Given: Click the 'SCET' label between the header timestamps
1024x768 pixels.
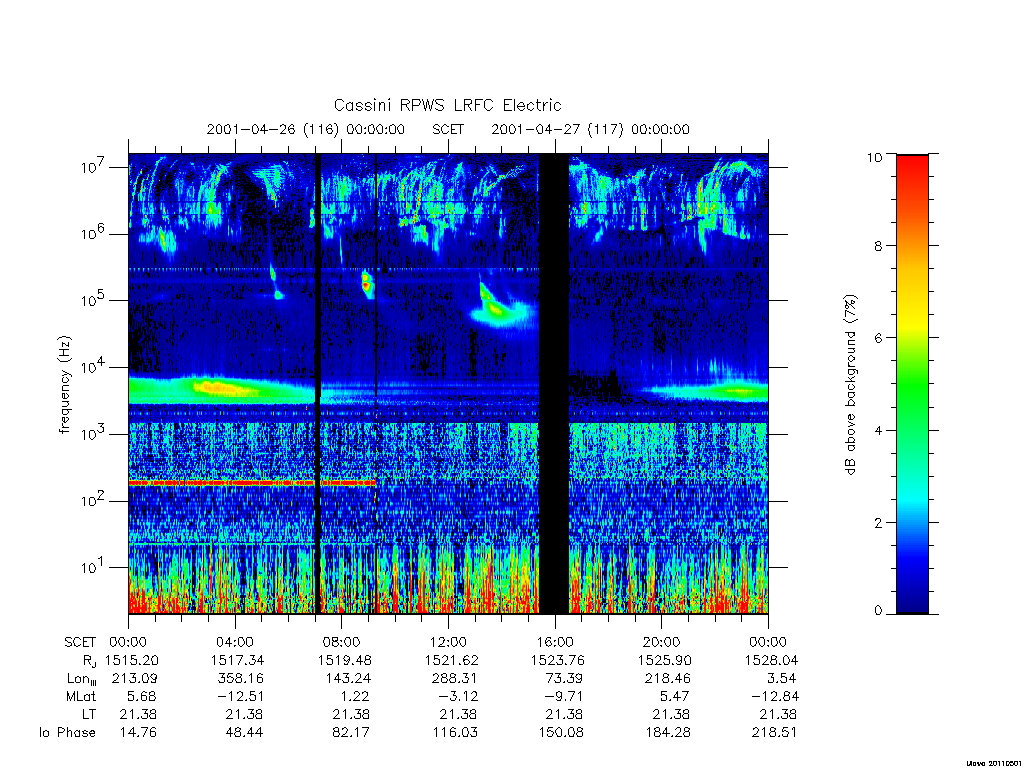Looking at the screenshot, I should point(448,129).
